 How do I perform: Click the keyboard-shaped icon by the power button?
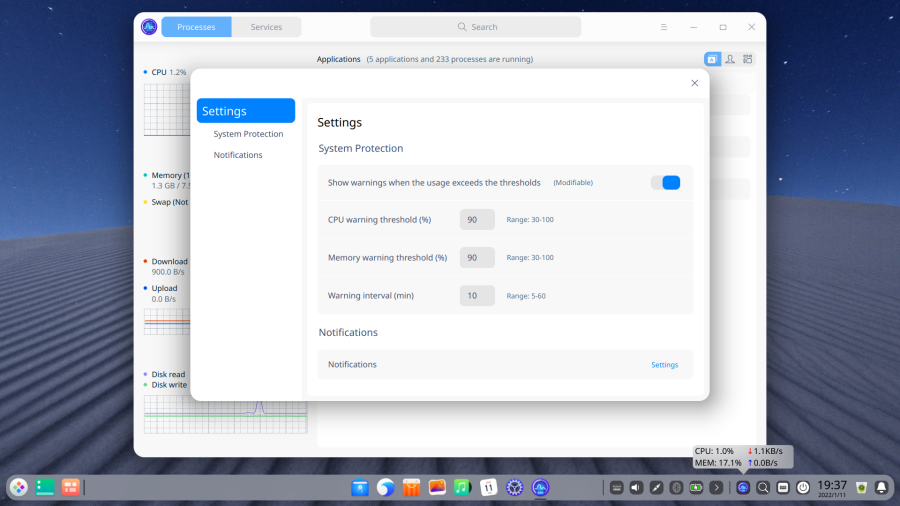pyautogui.click(x=783, y=488)
